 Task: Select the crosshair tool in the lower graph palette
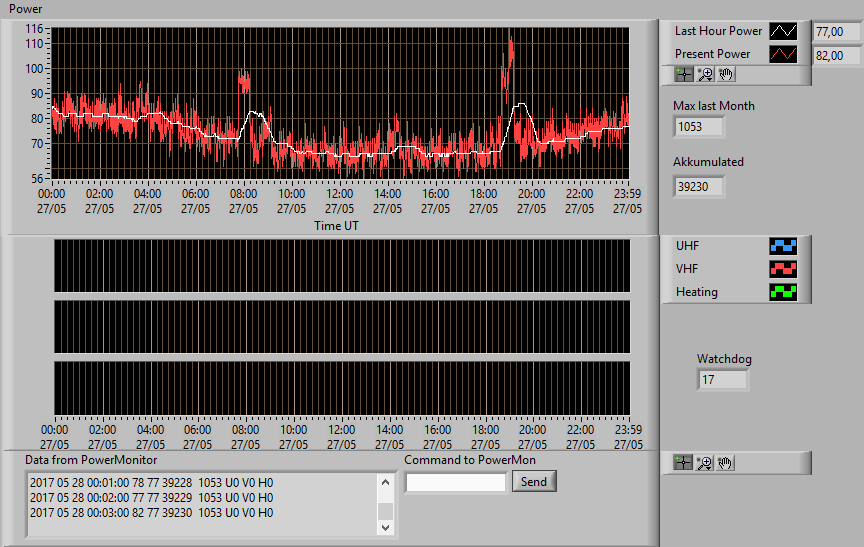(683, 463)
